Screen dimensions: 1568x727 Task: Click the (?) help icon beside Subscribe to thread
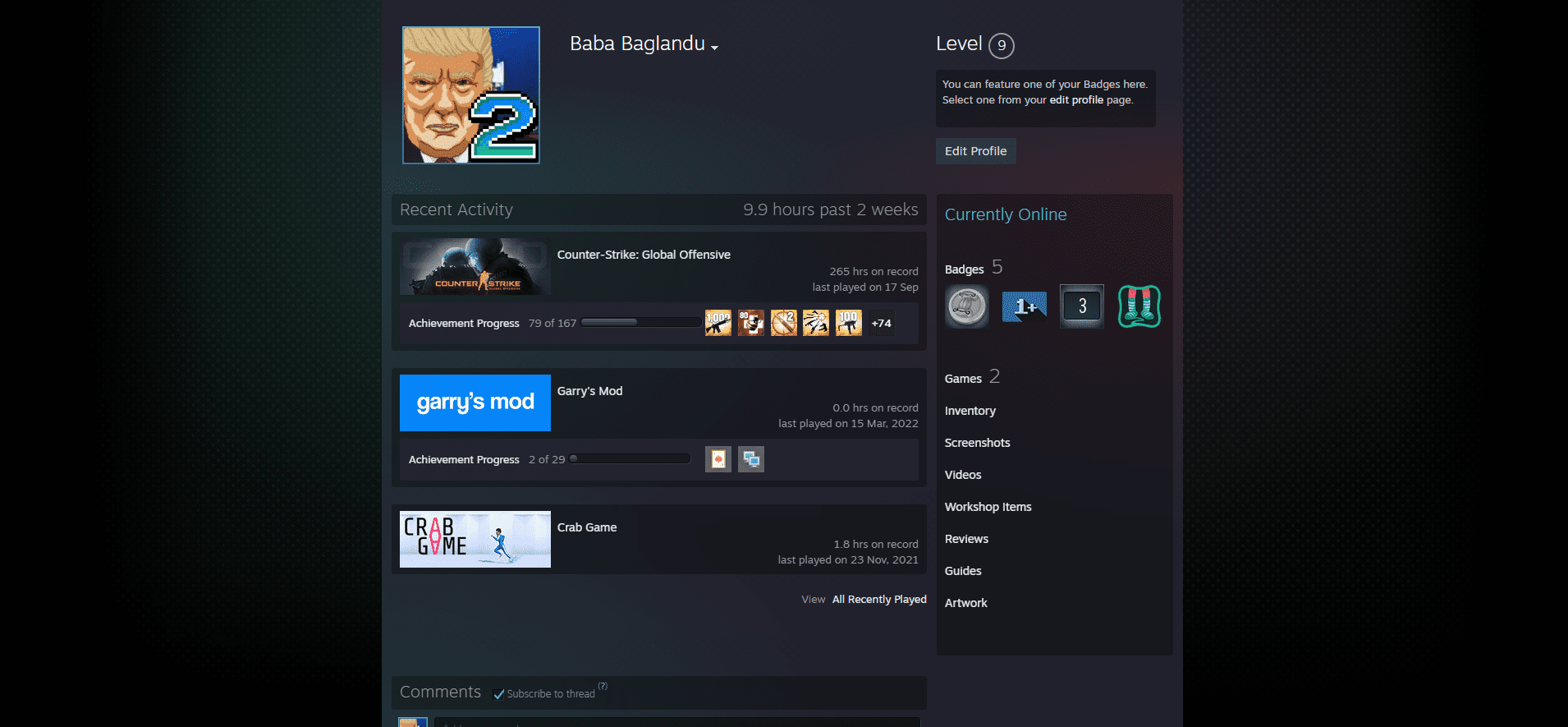point(603,686)
